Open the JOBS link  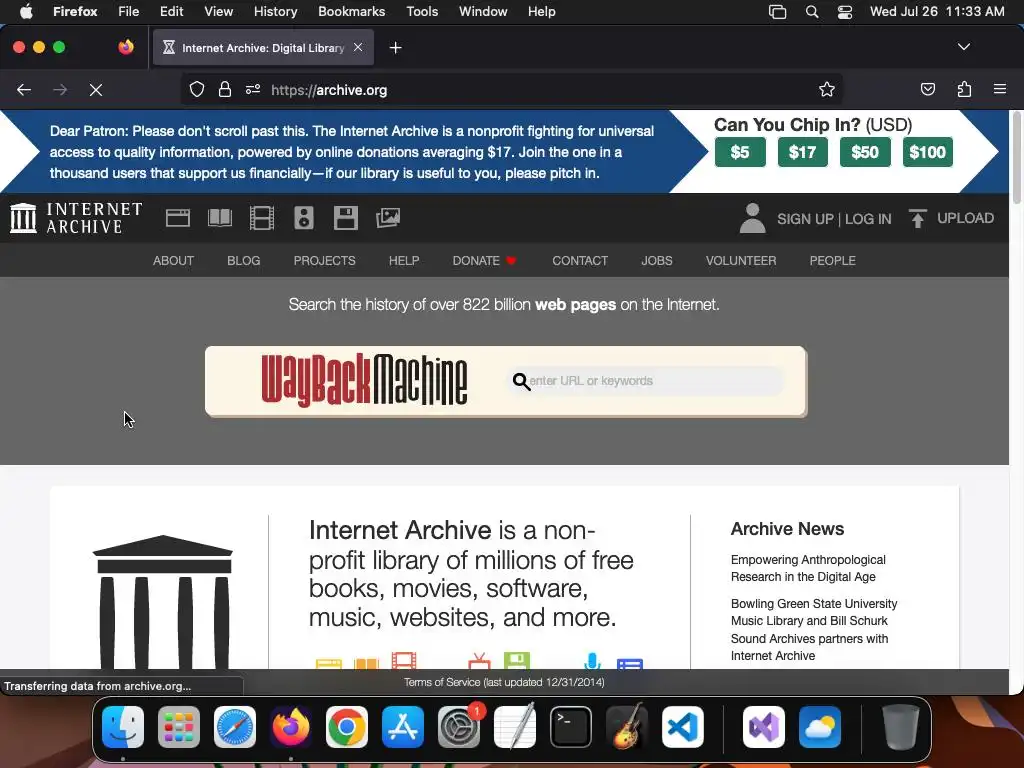656,261
